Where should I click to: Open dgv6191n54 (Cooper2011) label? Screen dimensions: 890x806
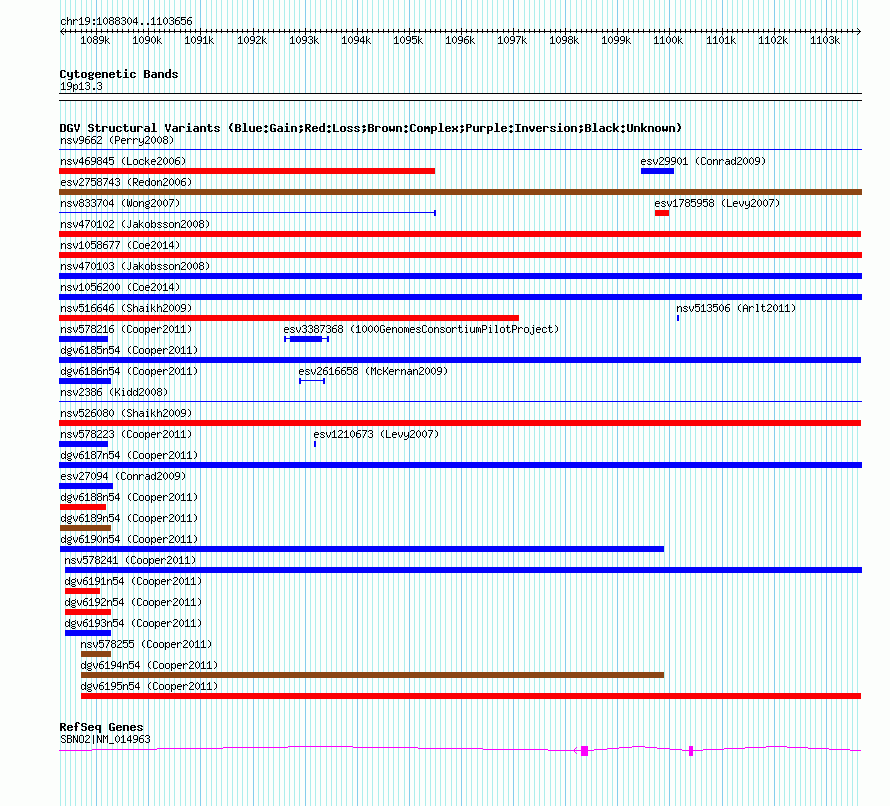pos(133,581)
